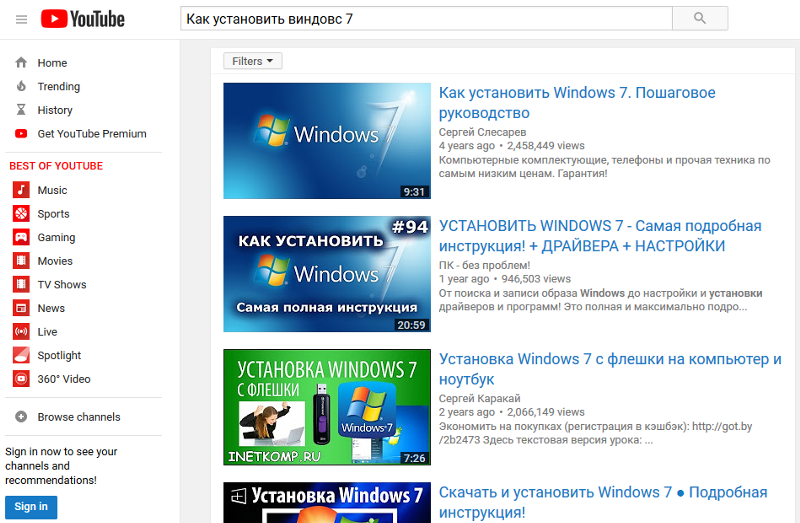Open Browse channels link
800x523 pixels.
tap(79, 417)
